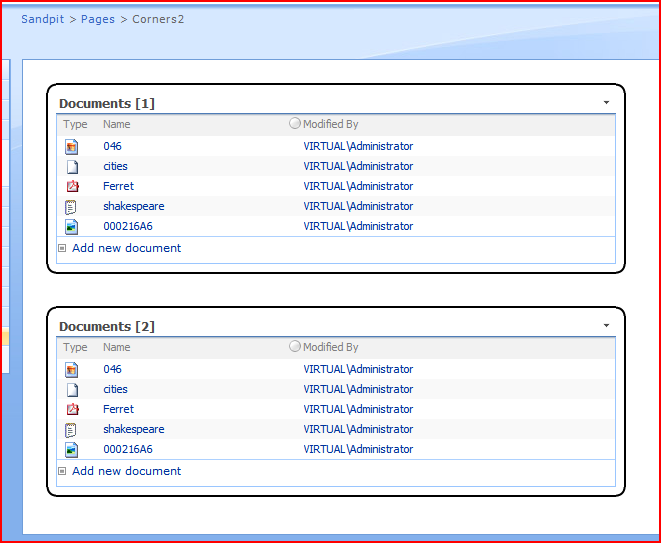Open the shakespeare document in Documents [2]
The height and width of the screenshot is (543, 661).
[x=133, y=429]
